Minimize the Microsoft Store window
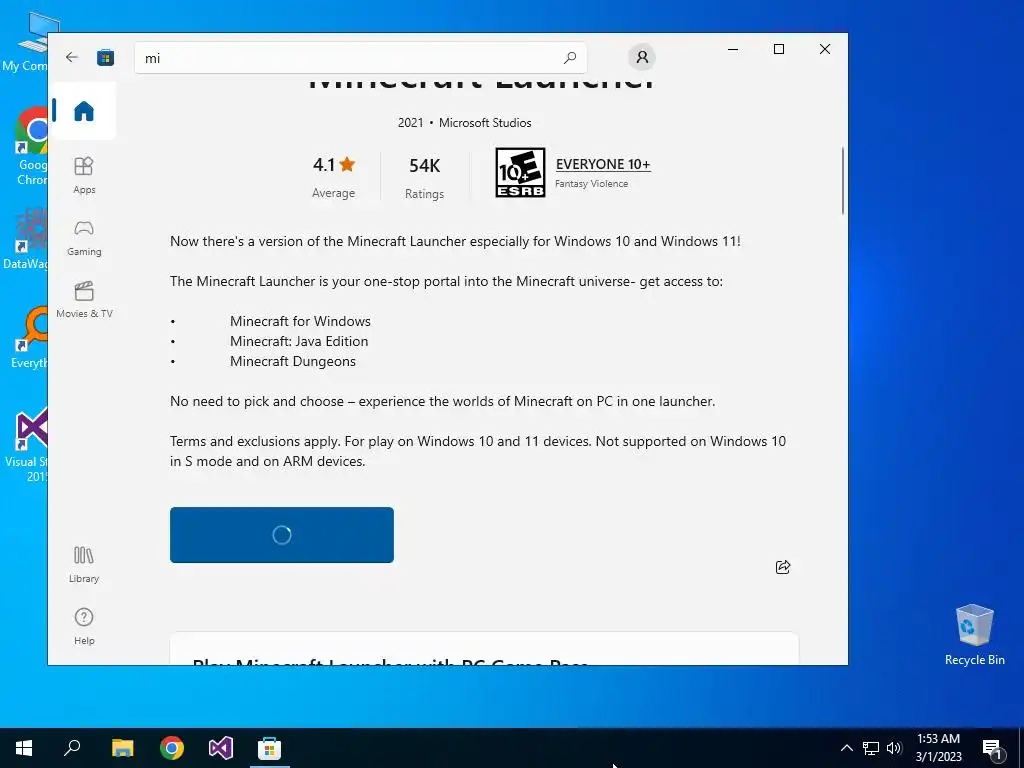The height and width of the screenshot is (768, 1024). (x=733, y=49)
